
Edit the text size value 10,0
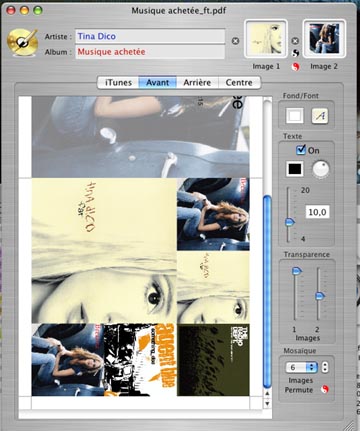pyautogui.click(x=317, y=212)
